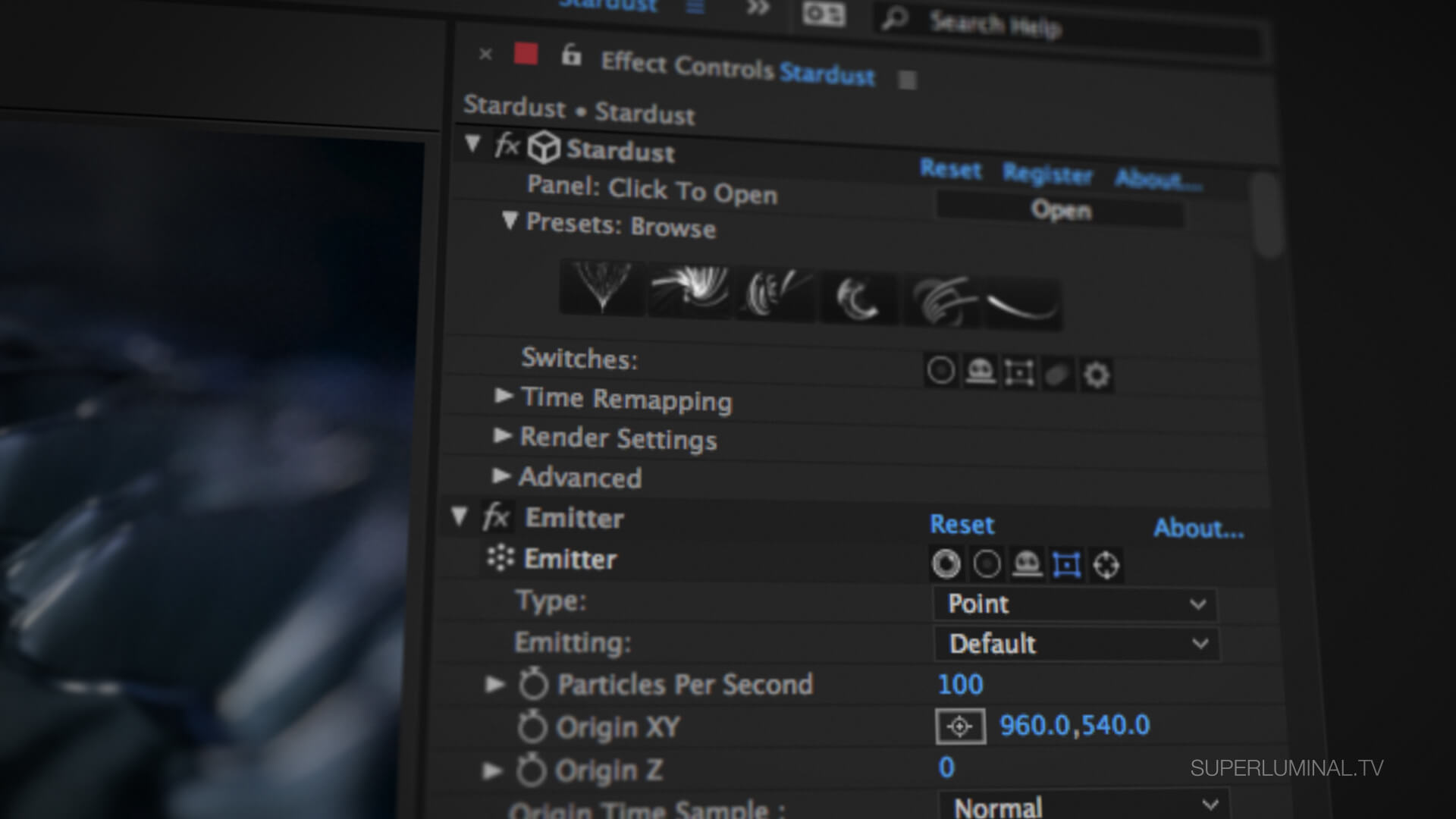Click the Particles Per Second value 100
The image size is (1456, 819).
pyautogui.click(x=960, y=685)
